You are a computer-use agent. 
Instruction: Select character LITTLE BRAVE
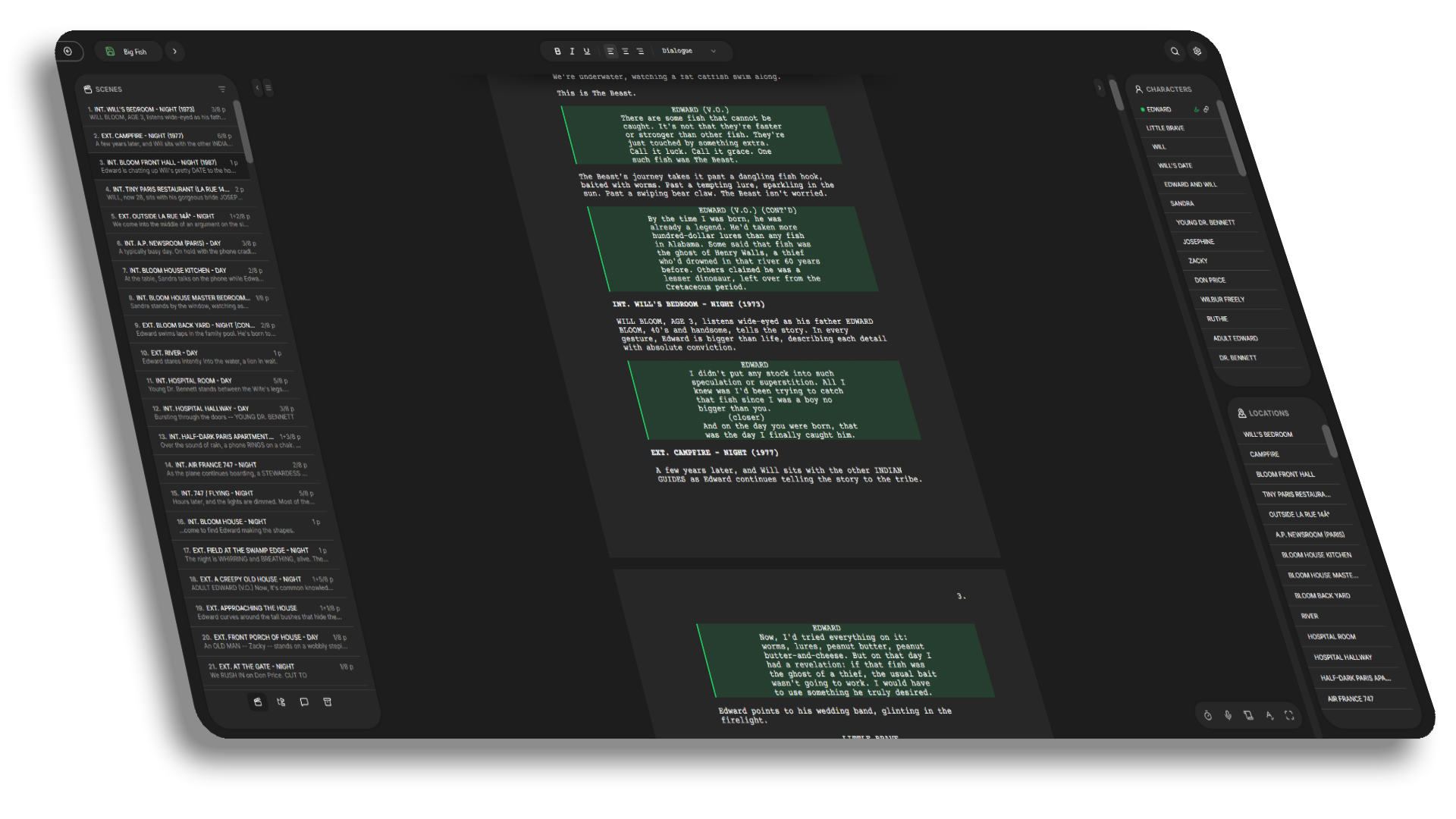pos(1179,128)
